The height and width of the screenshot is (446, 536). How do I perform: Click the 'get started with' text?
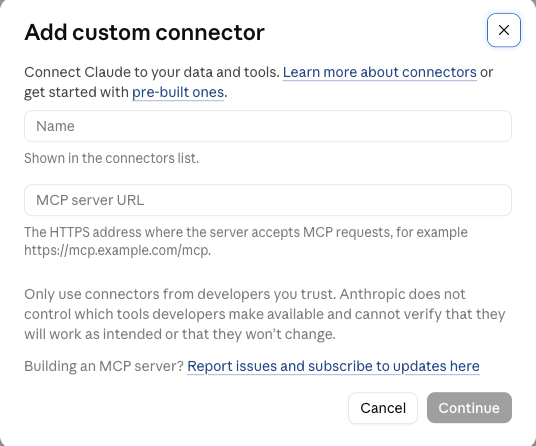[x=77, y=92]
